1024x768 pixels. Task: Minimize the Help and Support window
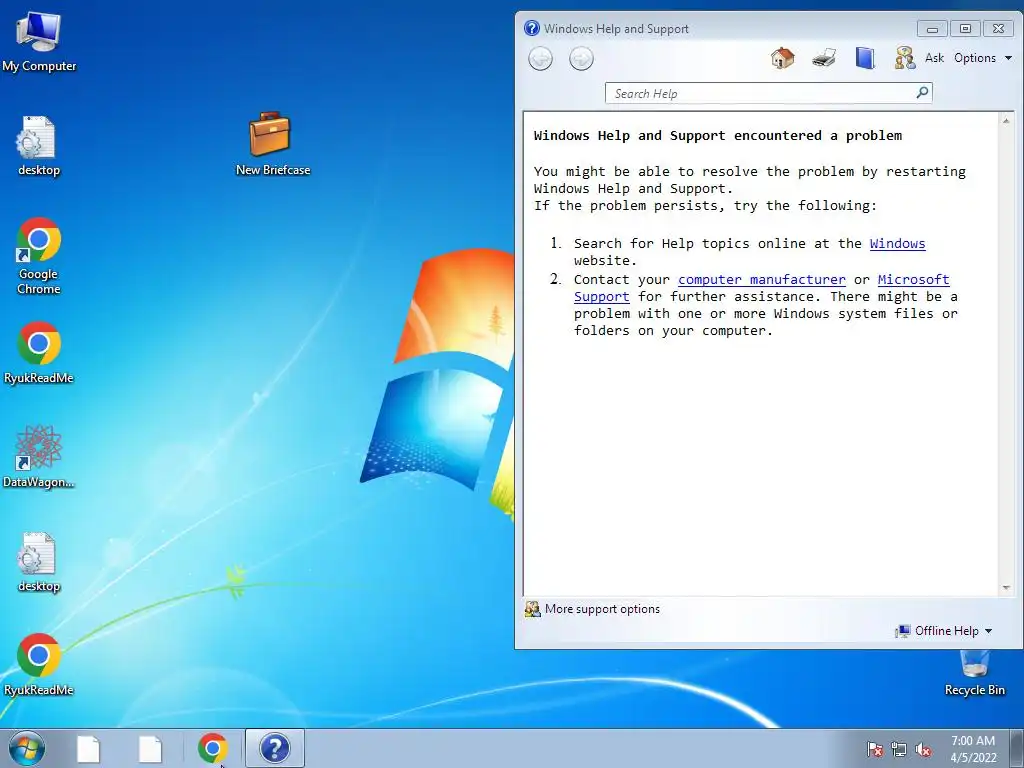(932, 29)
